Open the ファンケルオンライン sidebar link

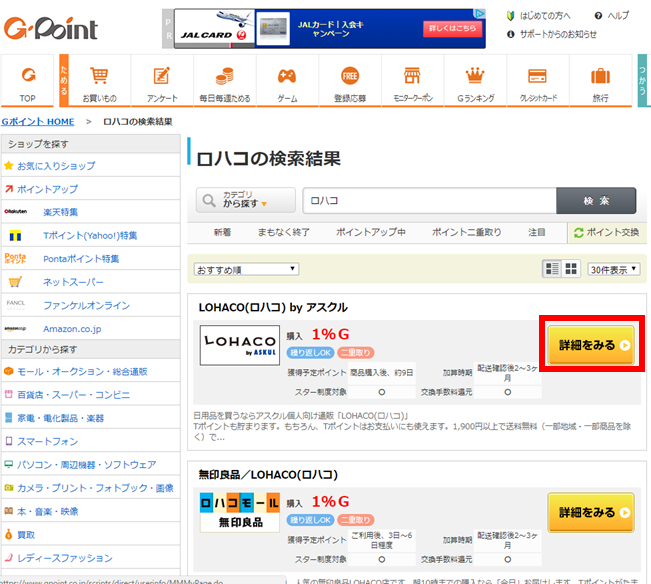pos(86,305)
